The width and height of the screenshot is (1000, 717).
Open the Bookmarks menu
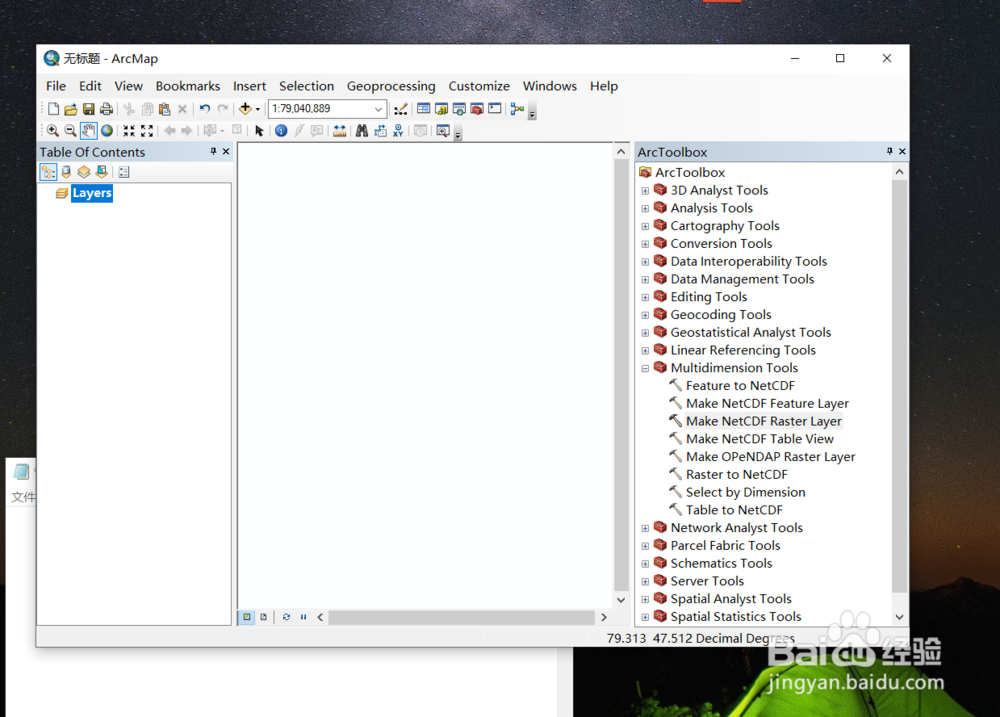click(188, 86)
